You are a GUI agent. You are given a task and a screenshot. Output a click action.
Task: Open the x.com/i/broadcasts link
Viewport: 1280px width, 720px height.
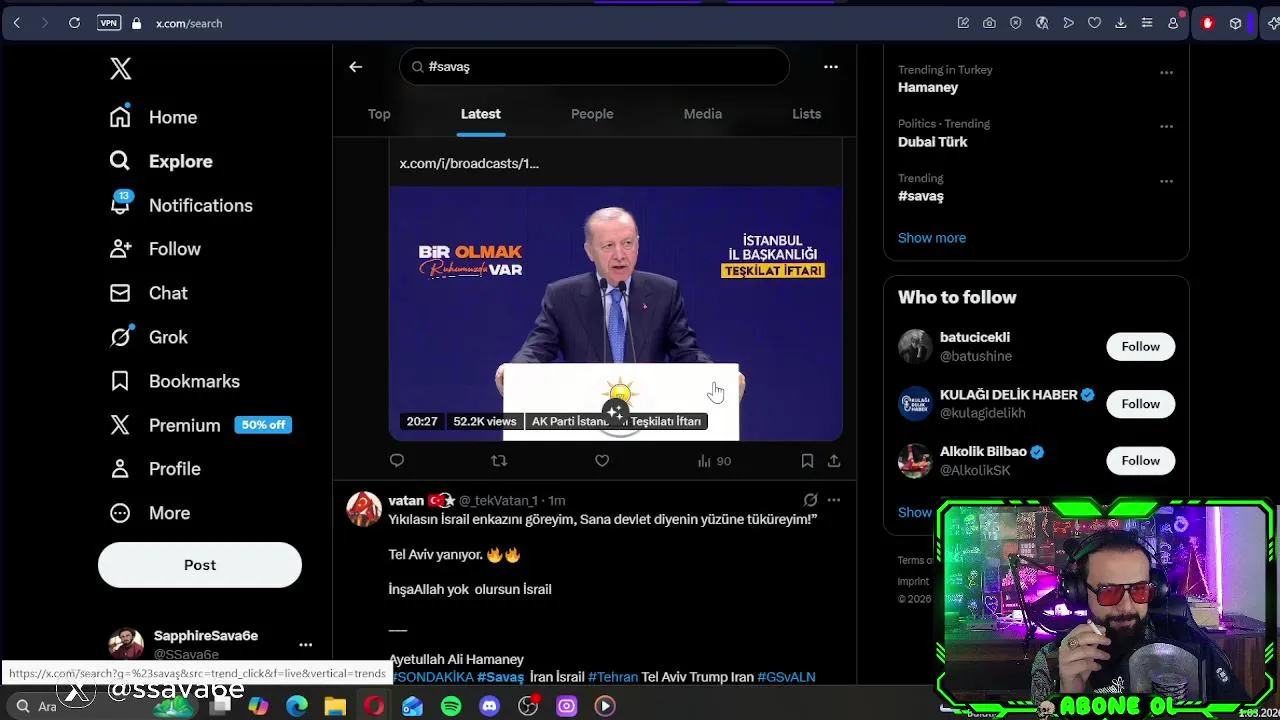[469, 163]
